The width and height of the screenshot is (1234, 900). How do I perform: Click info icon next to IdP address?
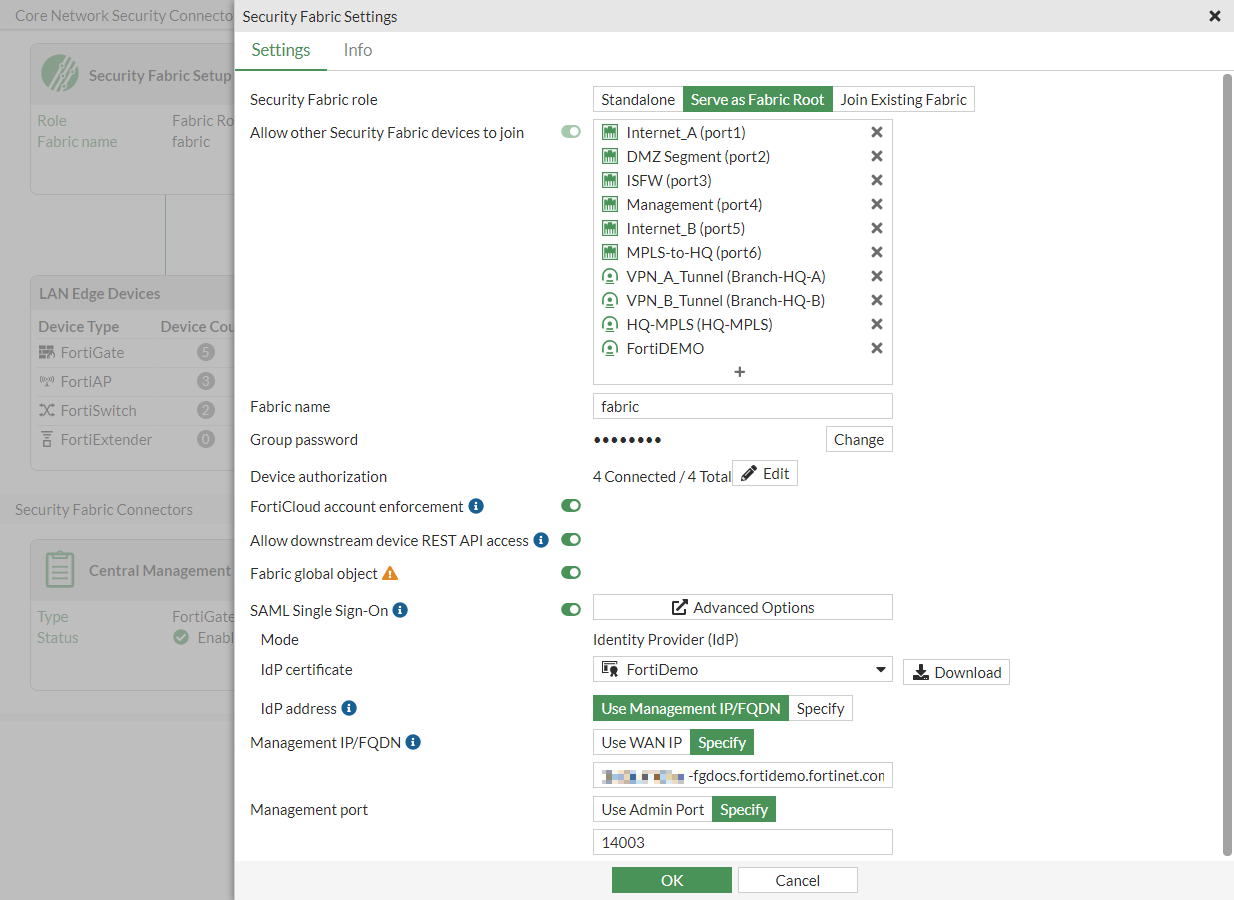pos(349,708)
